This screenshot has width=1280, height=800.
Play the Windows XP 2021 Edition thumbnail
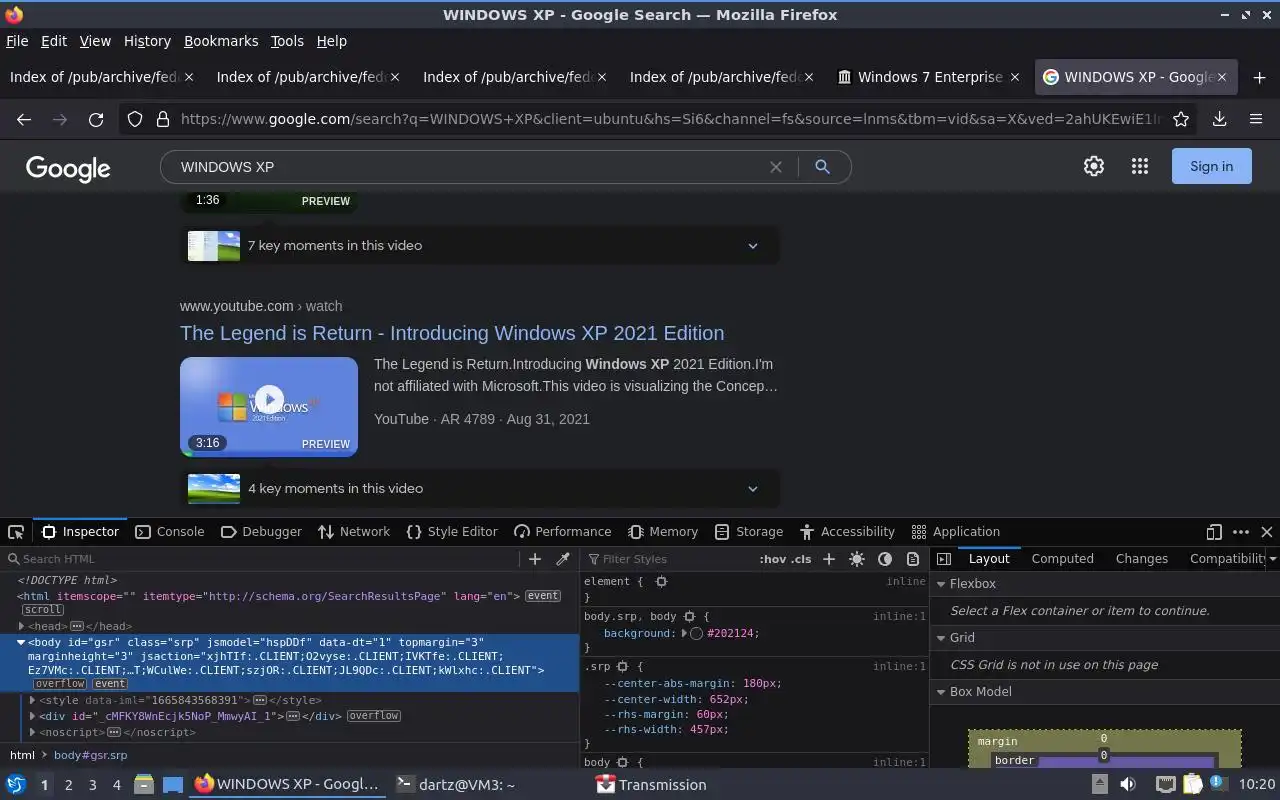coord(269,399)
